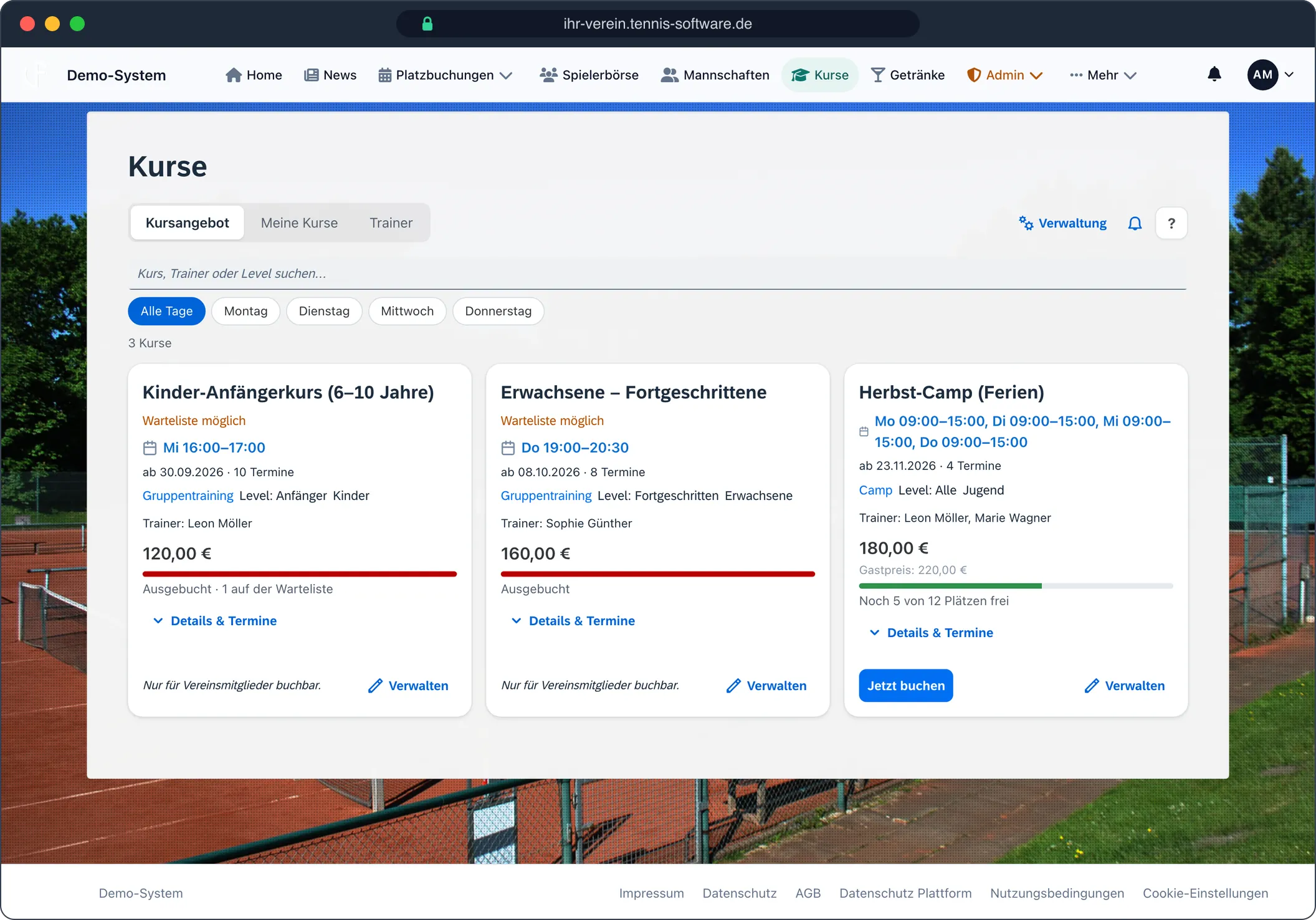Click the Kurse graduation cap icon
Viewport: 1316px width, 920px height.
[800, 75]
